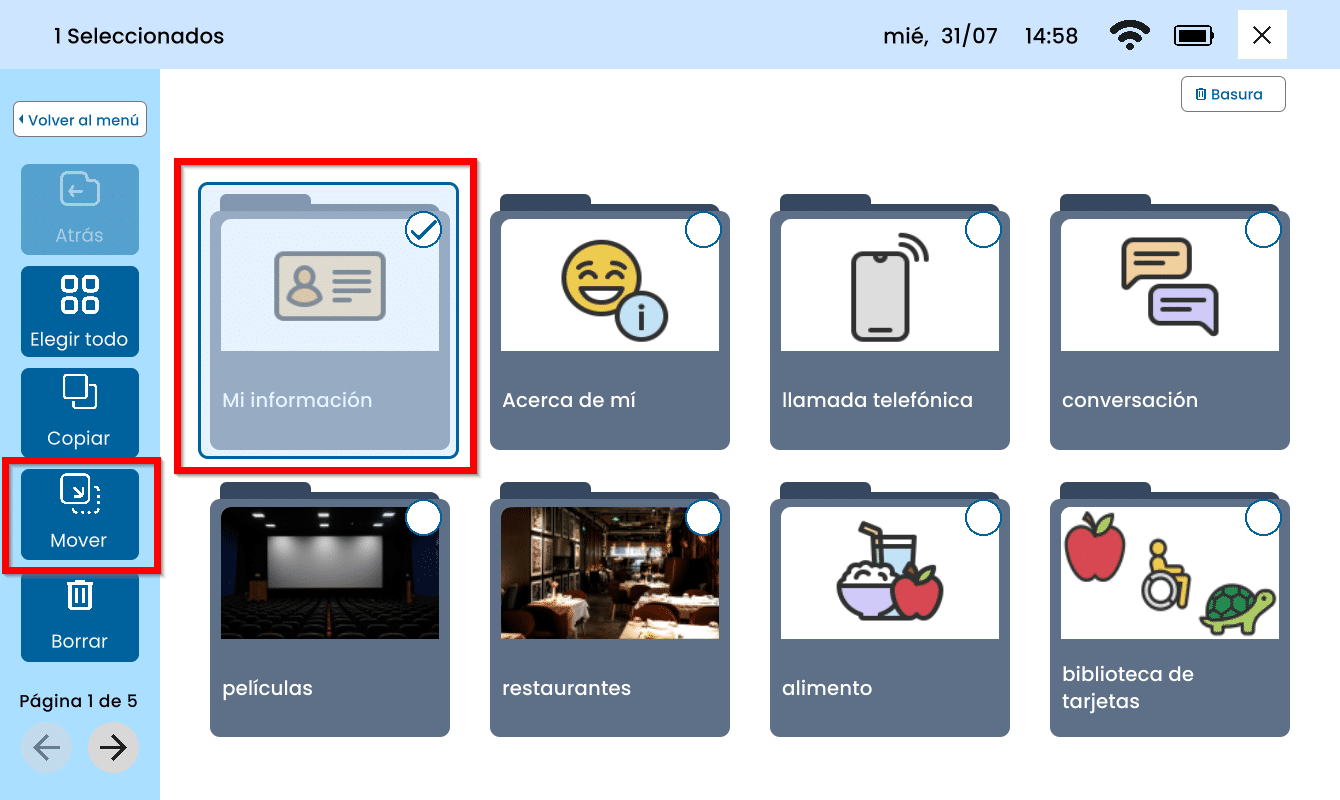Click Volver al menú button
The width and height of the screenshot is (1340, 800).
point(80,120)
